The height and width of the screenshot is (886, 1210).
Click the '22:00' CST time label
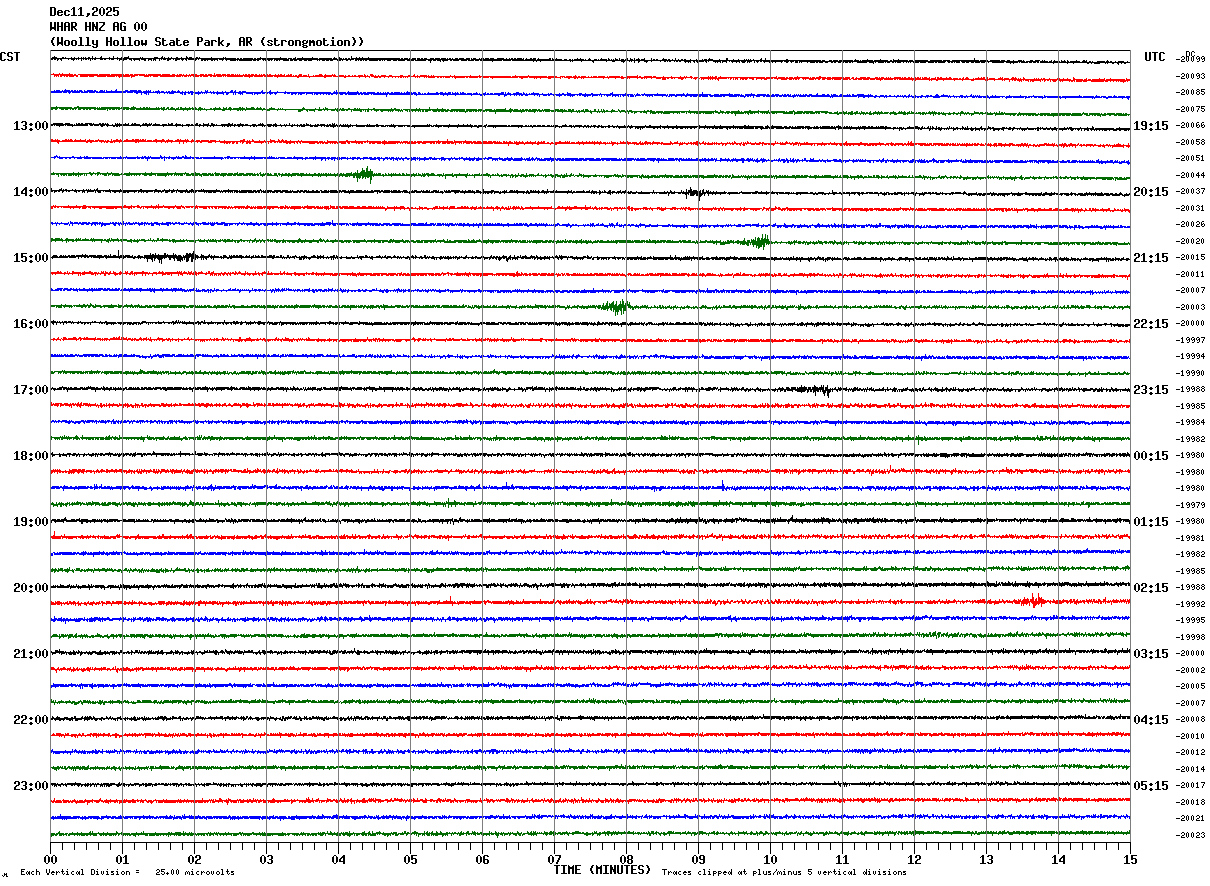(30, 720)
